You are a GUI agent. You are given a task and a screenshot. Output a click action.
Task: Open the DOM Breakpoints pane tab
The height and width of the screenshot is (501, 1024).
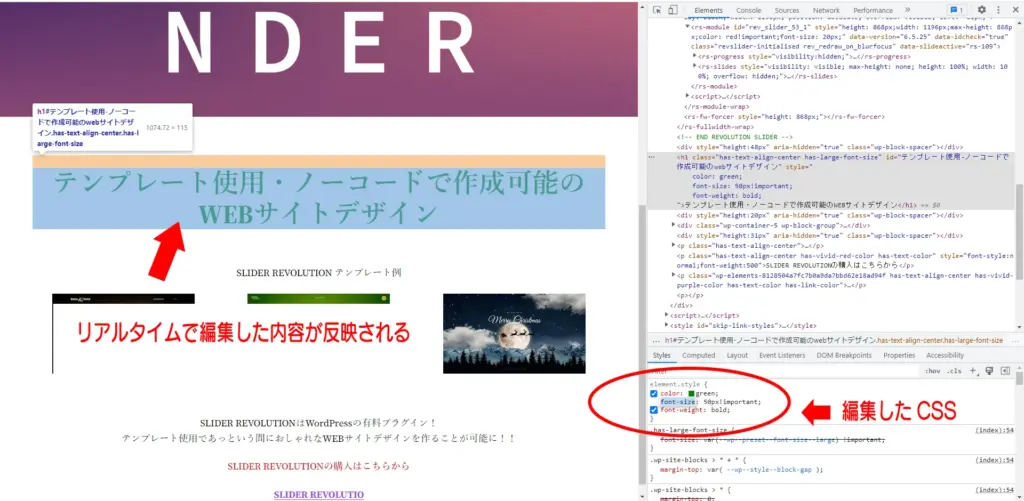[x=844, y=355]
